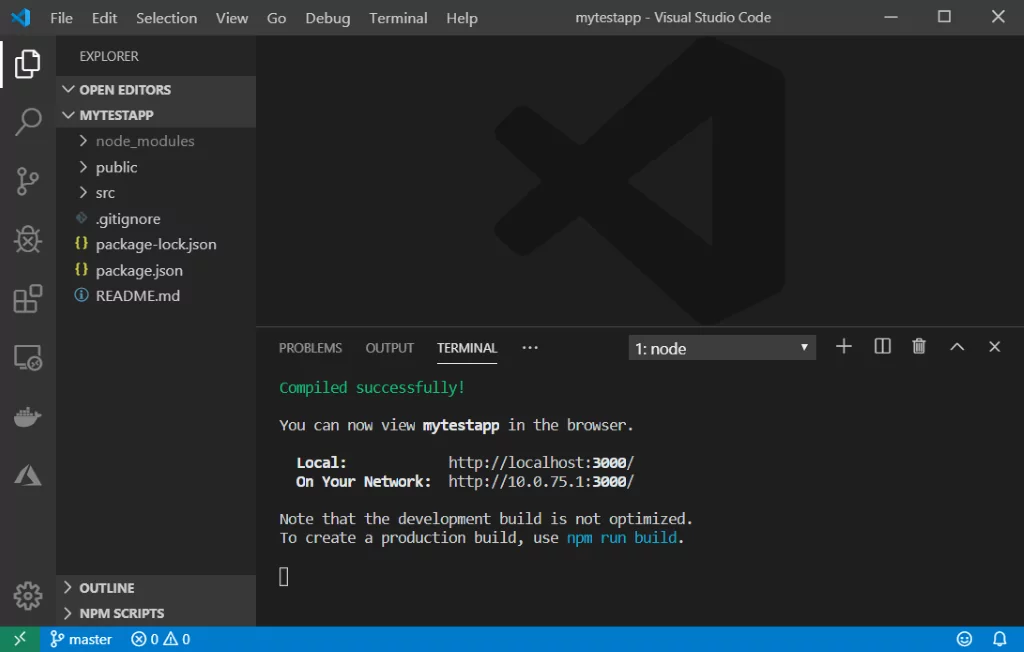Collapse the OPEN EDITORS section
Screen dimensions: 1024x652
tap(157, 90)
